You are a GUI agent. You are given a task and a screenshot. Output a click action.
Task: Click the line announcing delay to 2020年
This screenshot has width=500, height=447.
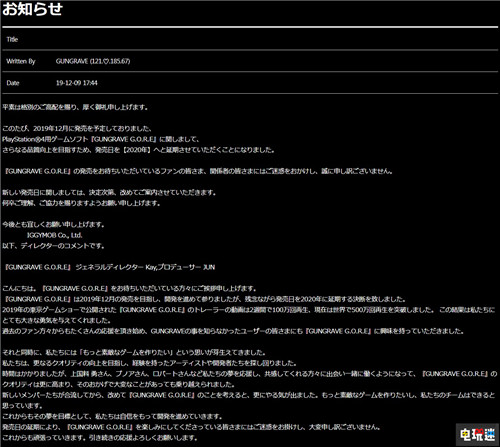tap(138, 150)
